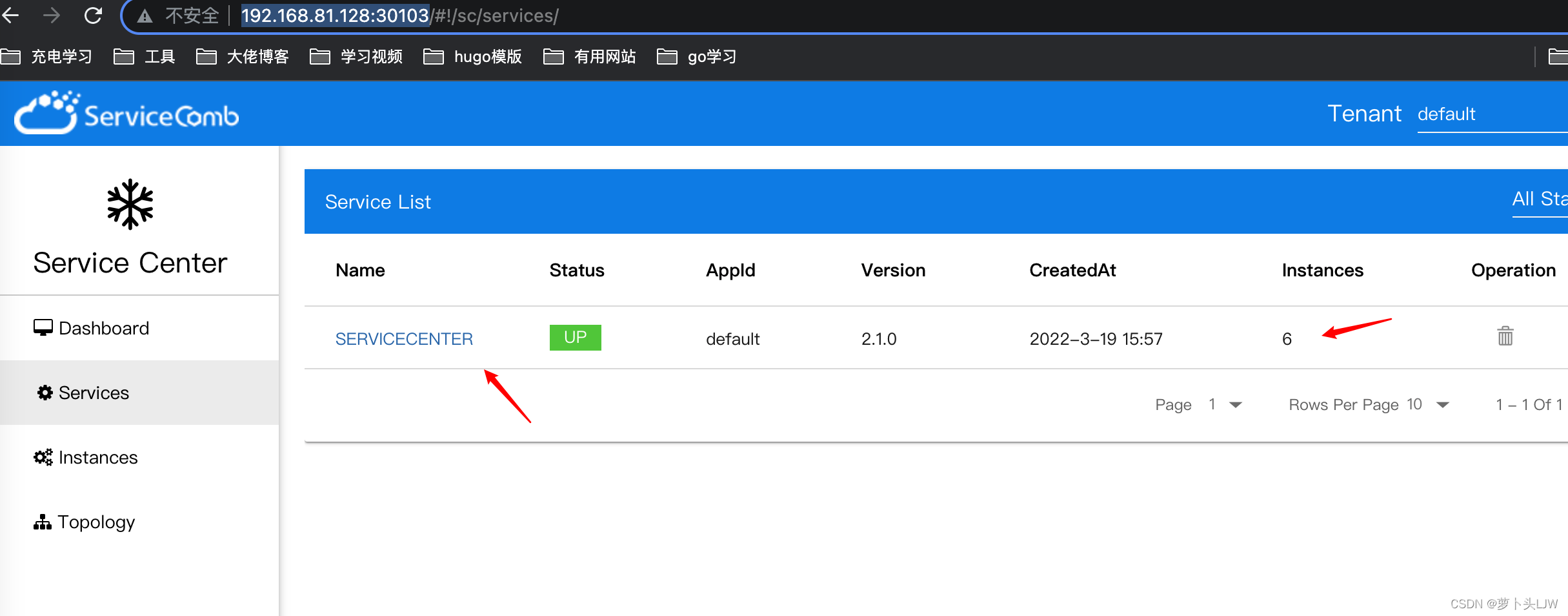Click the CreatedAt column header

coord(1072,270)
